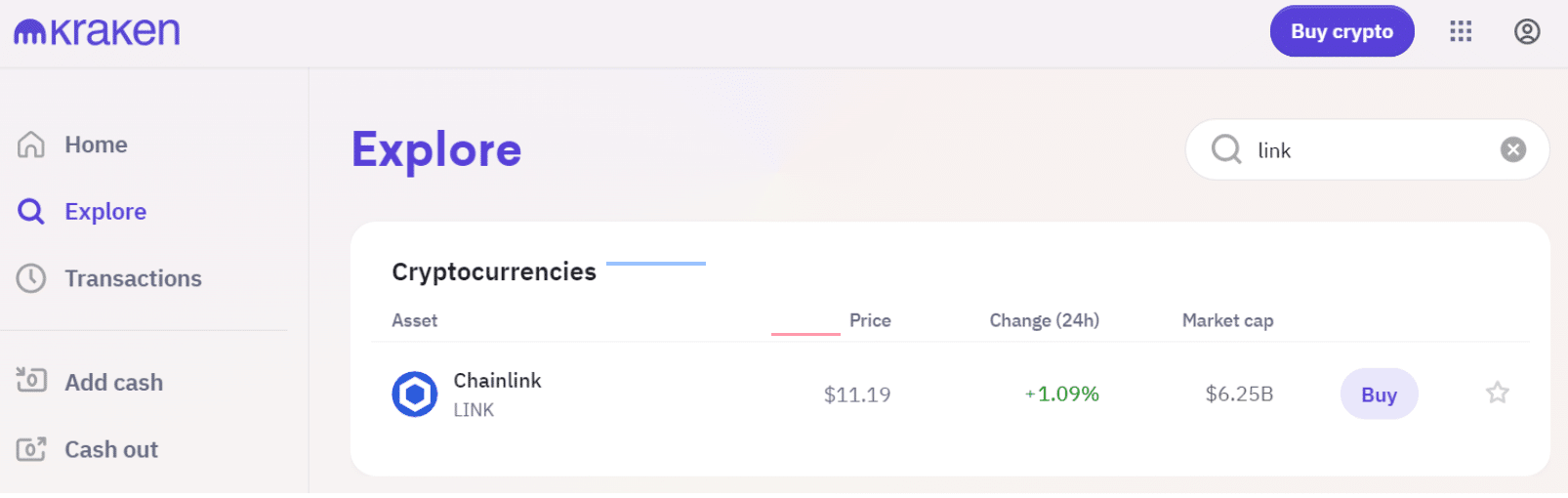Screen dimensions: 1568x498
Task: Click the Transactions clock icon
Action: click(31, 278)
